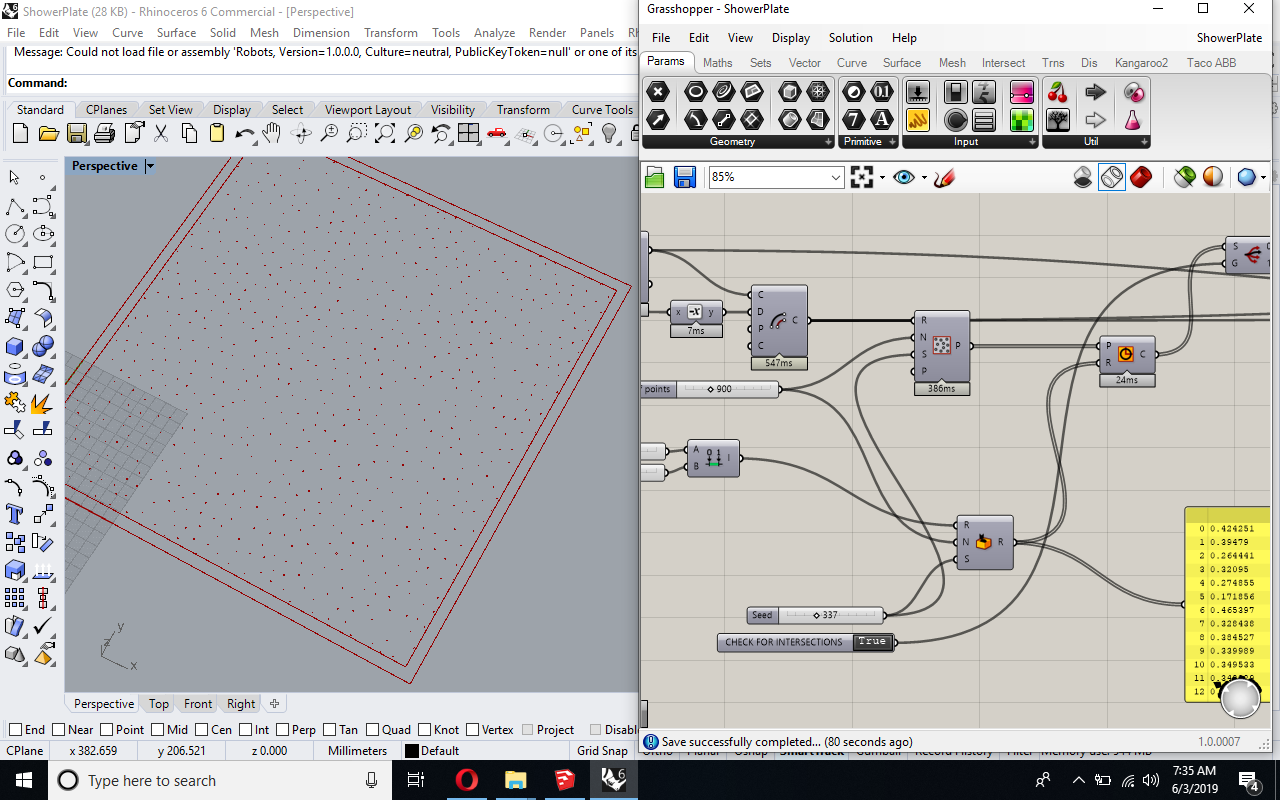Viewport: 1280px width, 800px height.
Task: Select the Pan hand tool in Rhino
Action: [272, 133]
